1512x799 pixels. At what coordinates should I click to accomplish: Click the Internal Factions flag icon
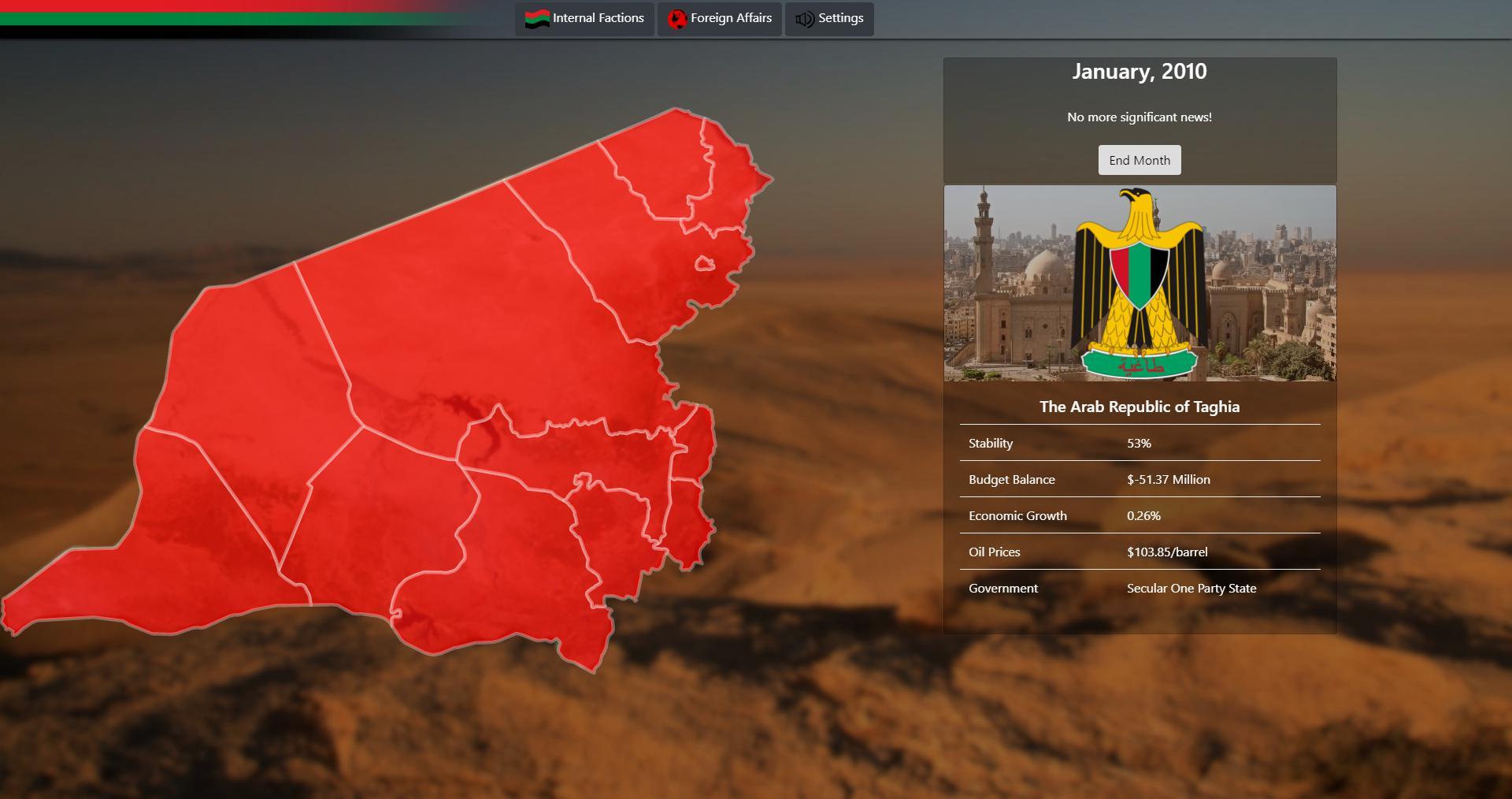click(x=537, y=19)
